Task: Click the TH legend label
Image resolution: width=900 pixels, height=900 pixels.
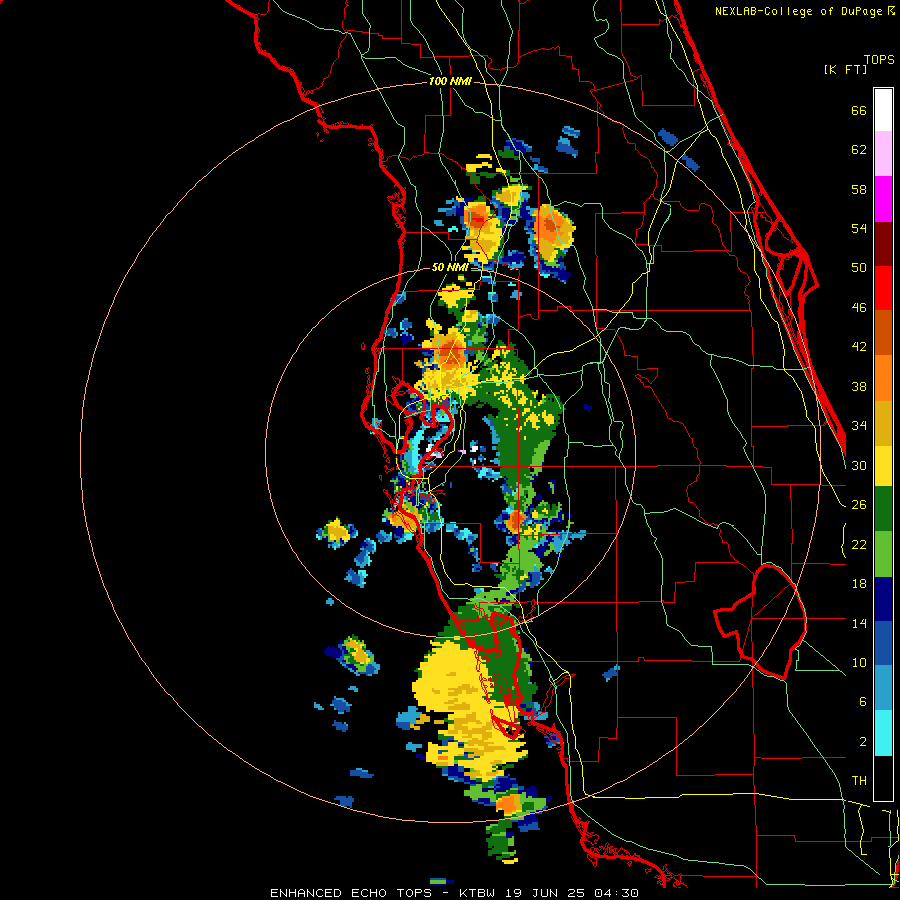Action: pyautogui.click(x=859, y=781)
